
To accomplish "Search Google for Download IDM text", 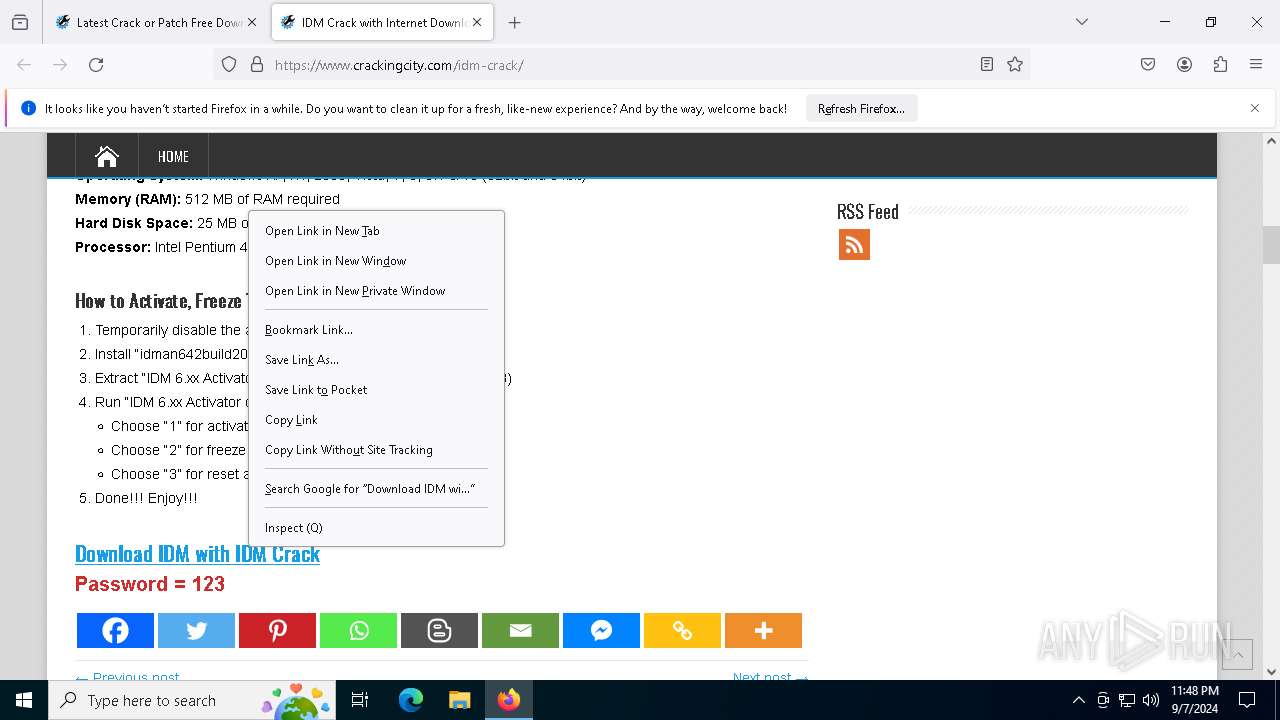I will click(376, 489).
